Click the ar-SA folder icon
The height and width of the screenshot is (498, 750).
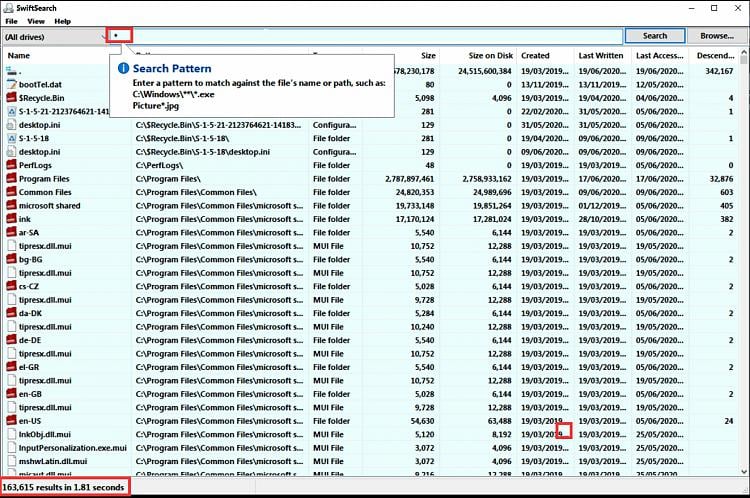pos(11,232)
